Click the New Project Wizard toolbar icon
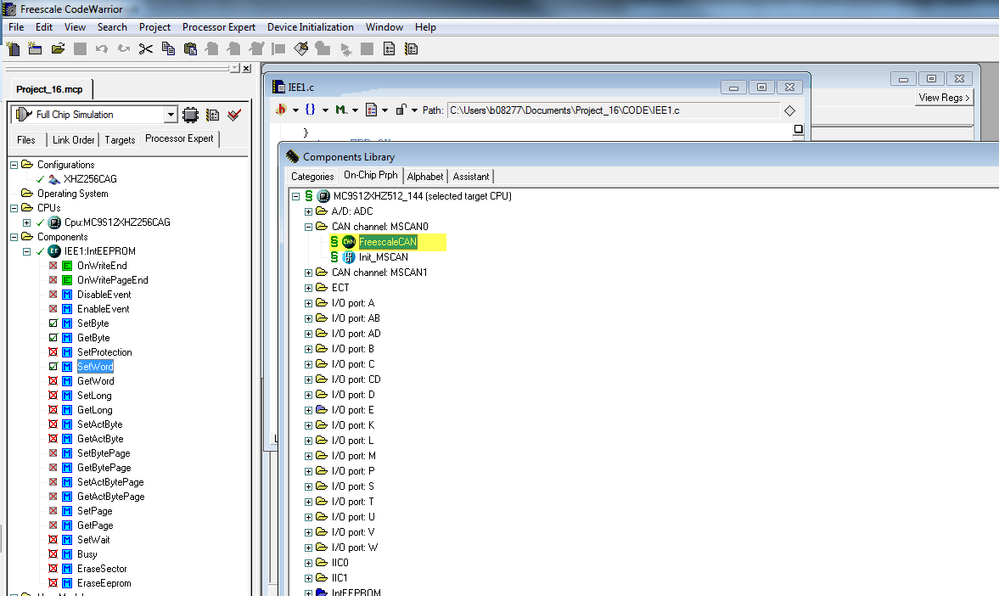The width and height of the screenshot is (999, 596). point(35,49)
